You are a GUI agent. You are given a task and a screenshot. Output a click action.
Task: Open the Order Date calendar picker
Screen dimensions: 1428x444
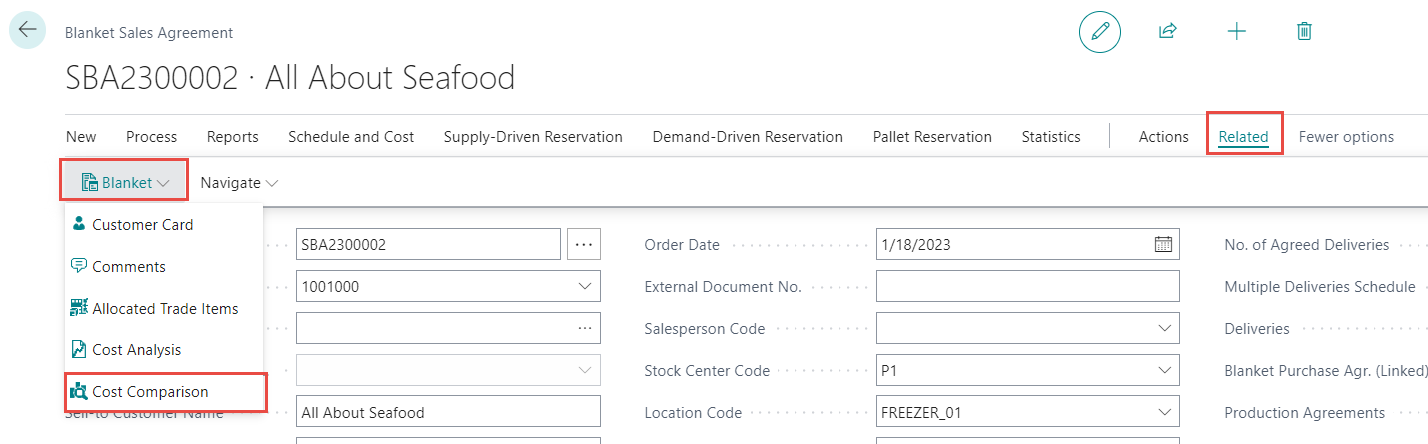1163,244
